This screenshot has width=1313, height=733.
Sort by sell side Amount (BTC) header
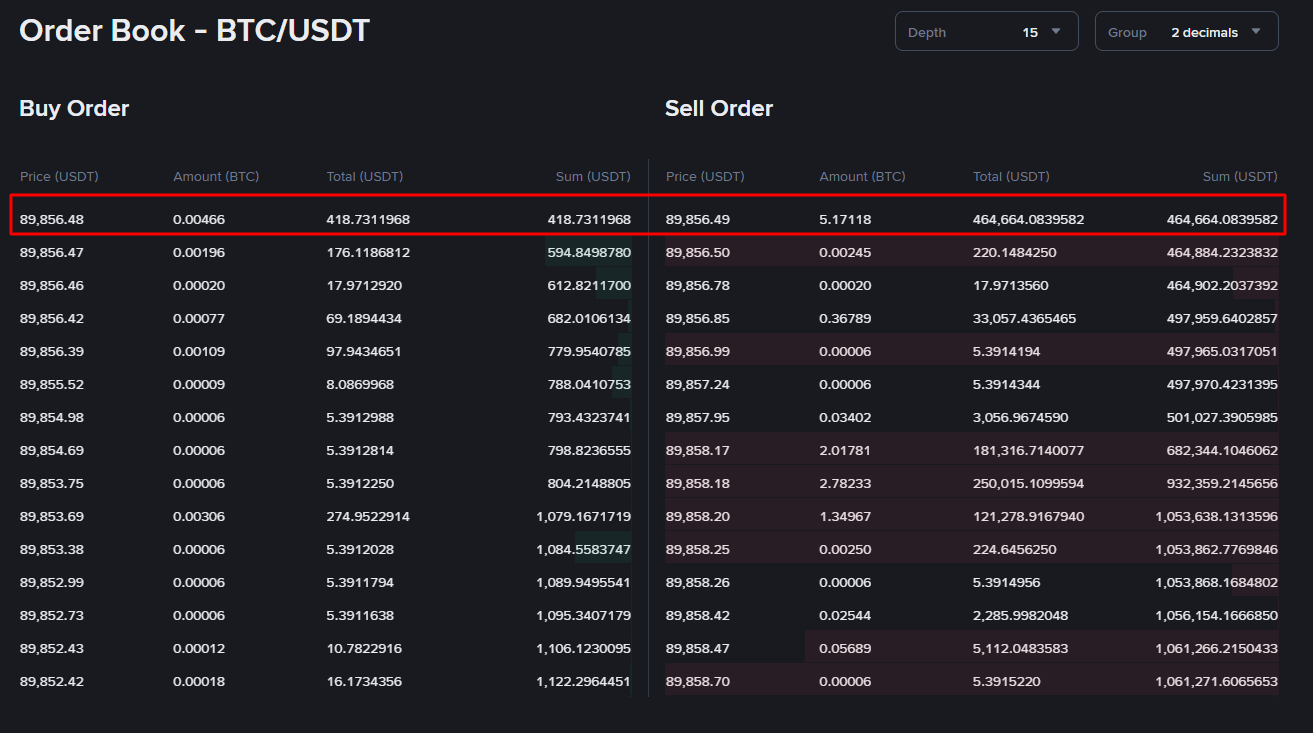861,176
